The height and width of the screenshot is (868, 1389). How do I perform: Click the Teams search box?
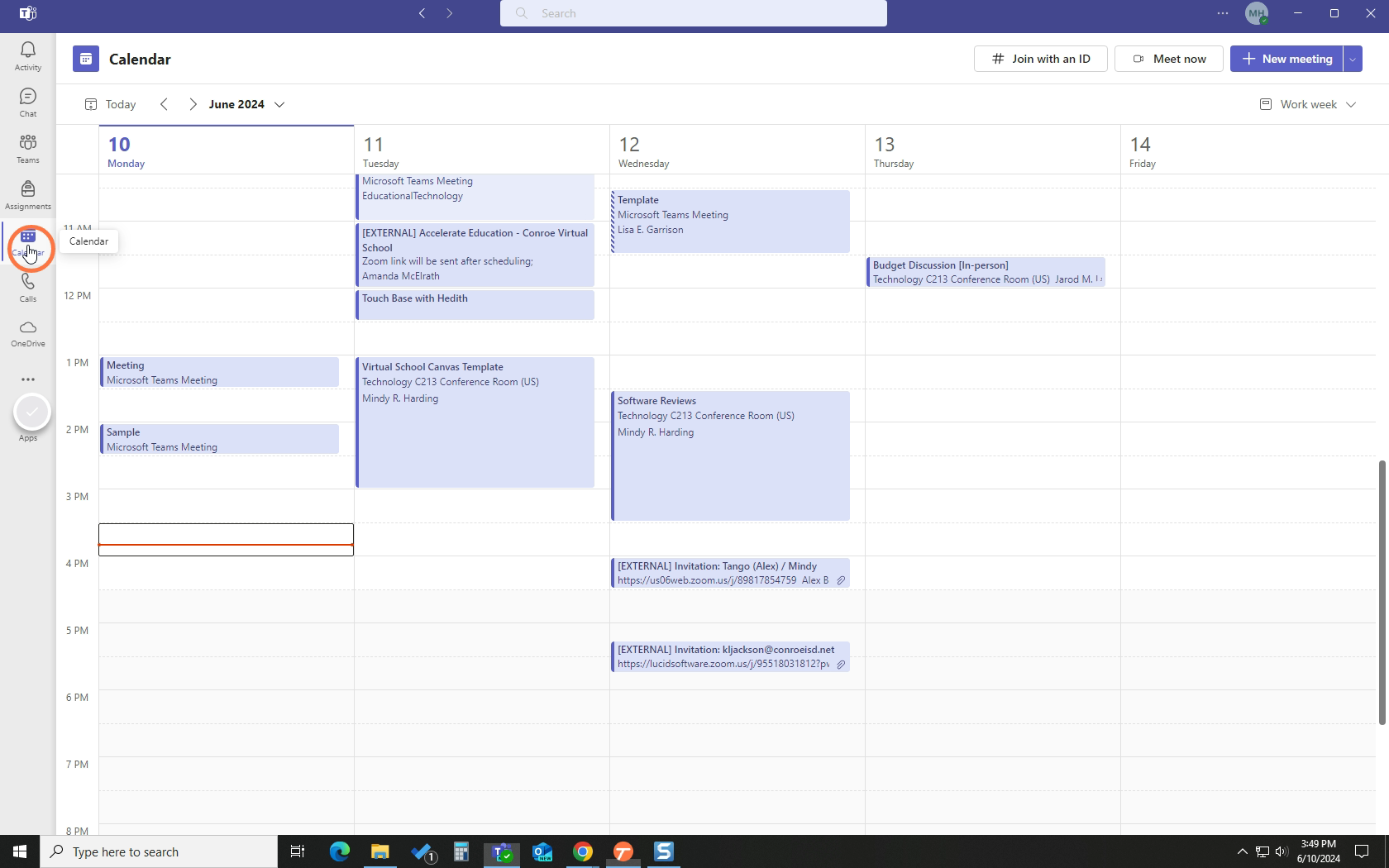pyautogui.click(x=694, y=13)
